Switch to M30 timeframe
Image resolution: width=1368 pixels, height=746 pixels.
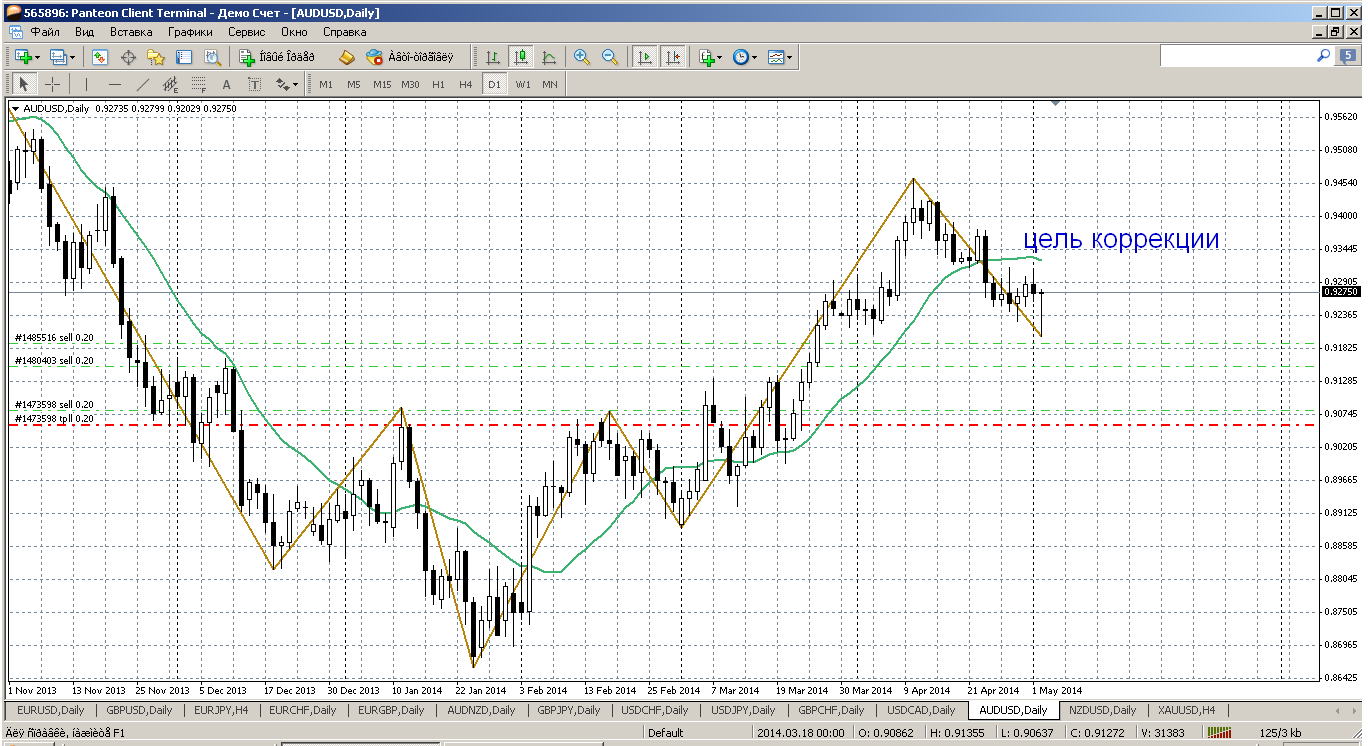[410, 84]
